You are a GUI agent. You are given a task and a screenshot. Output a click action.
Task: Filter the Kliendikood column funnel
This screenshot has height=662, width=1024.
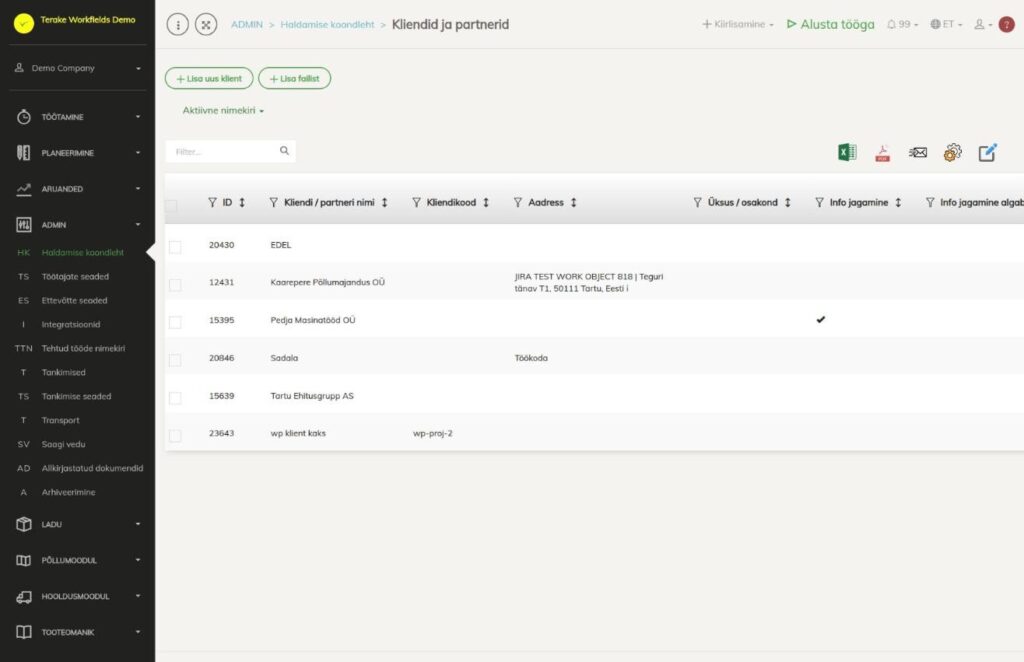(x=416, y=202)
